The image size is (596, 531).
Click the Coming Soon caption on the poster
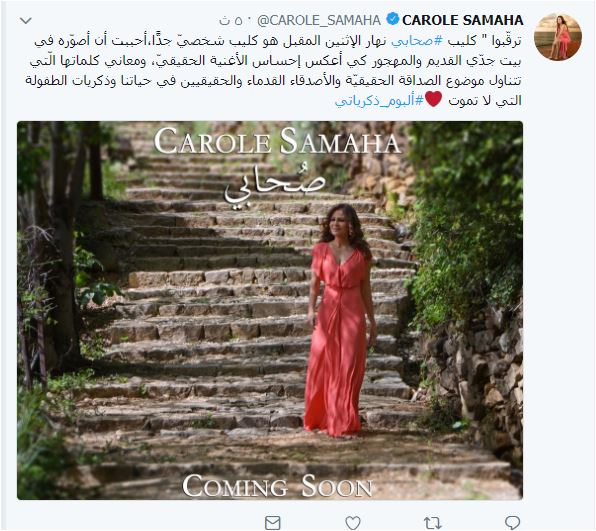coord(277,486)
